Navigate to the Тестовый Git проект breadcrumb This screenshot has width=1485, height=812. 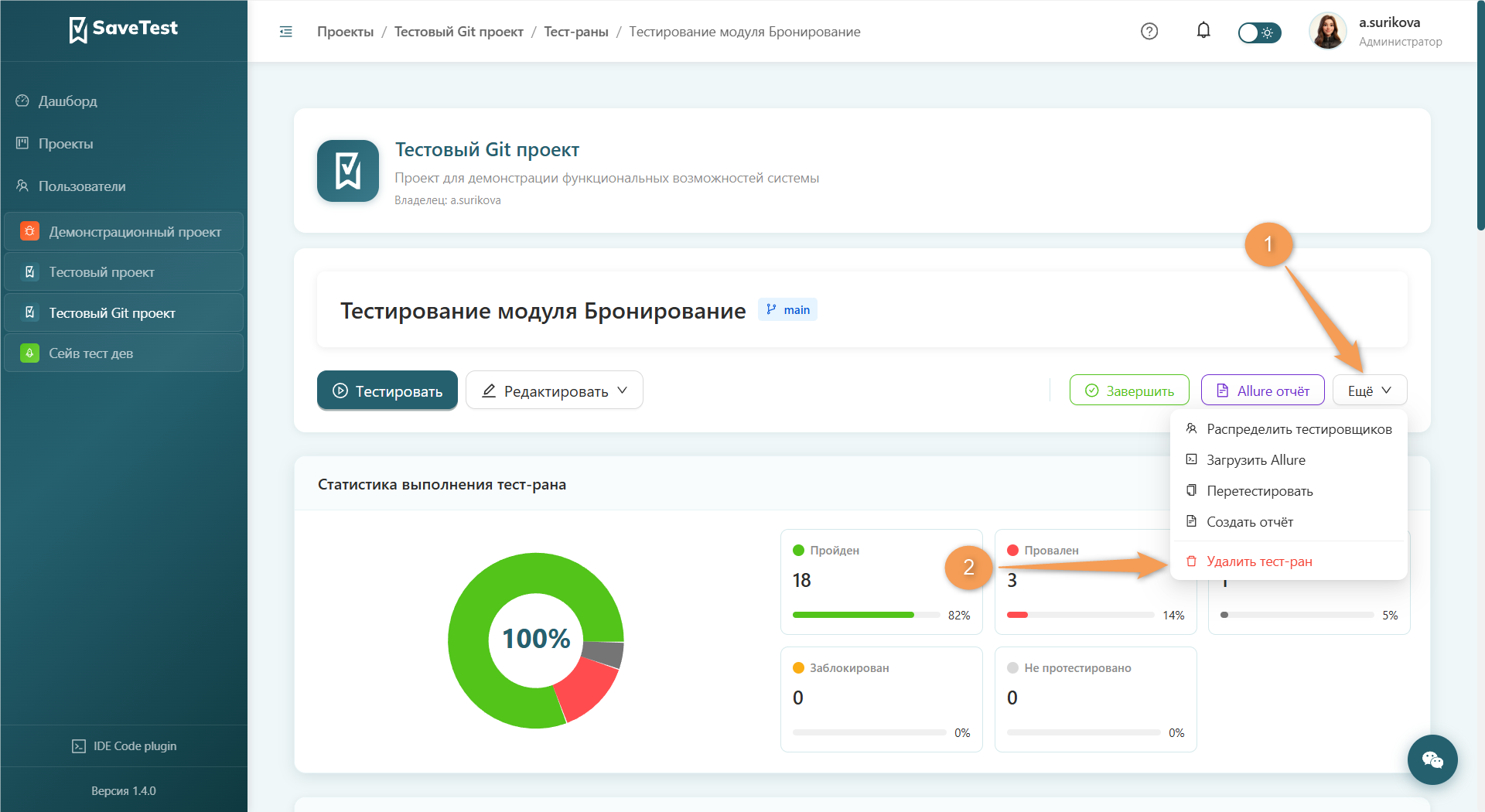[x=459, y=32]
